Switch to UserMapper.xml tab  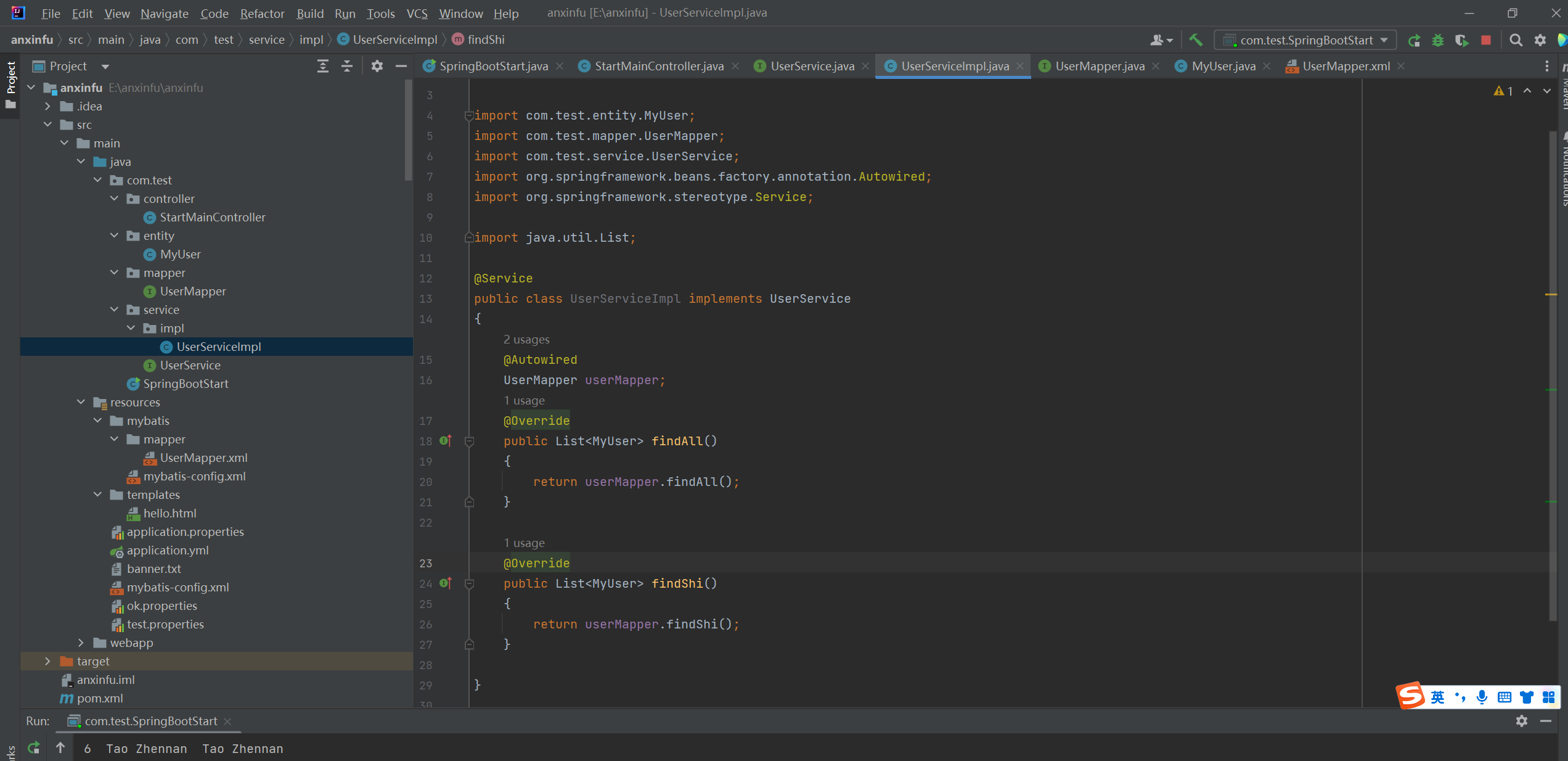1345,66
